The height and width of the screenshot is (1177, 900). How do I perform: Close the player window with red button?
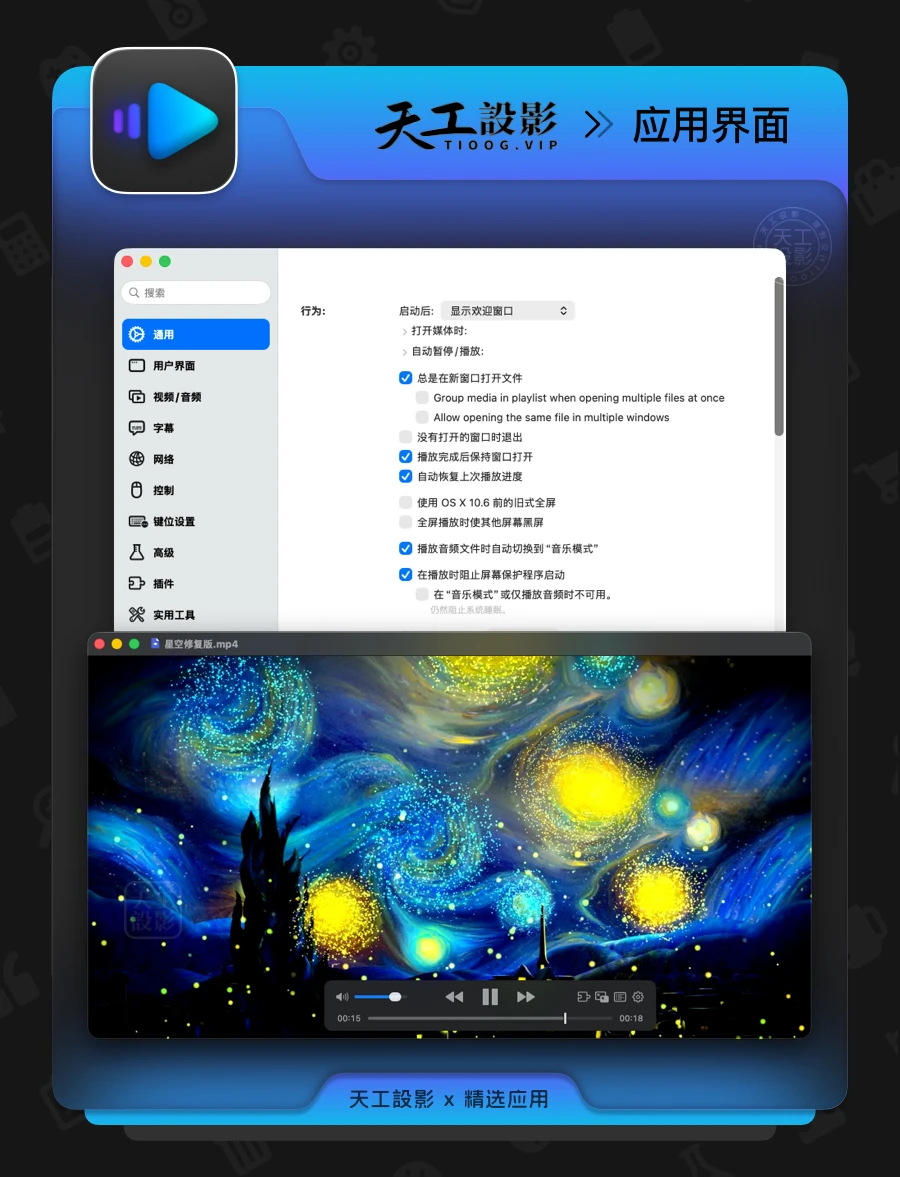pos(99,644)
